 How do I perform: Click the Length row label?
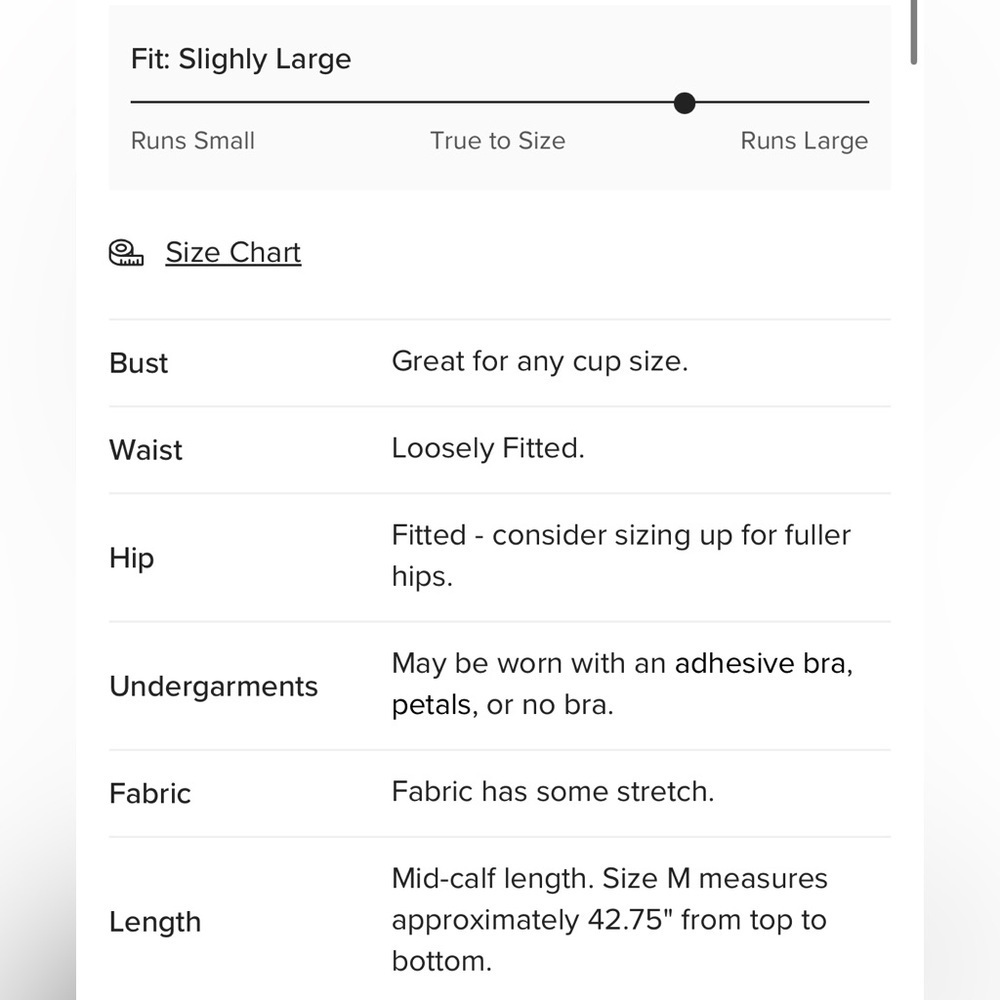click(x=155, y=922)
